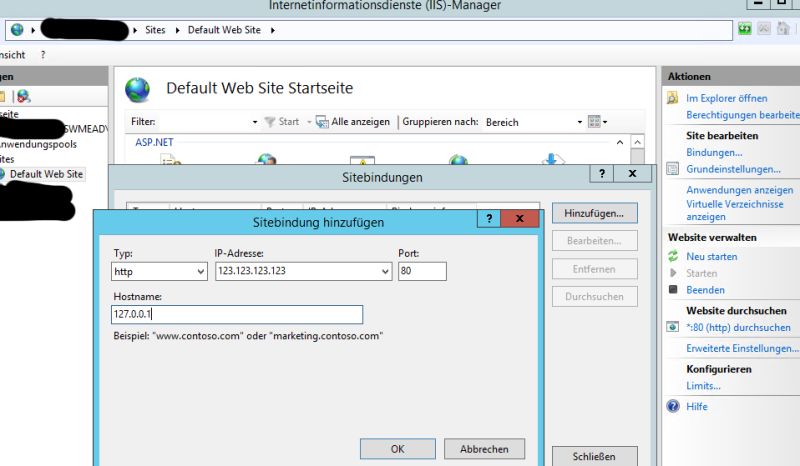Click the browse website icon beside *:80

[x=672, y=327]
